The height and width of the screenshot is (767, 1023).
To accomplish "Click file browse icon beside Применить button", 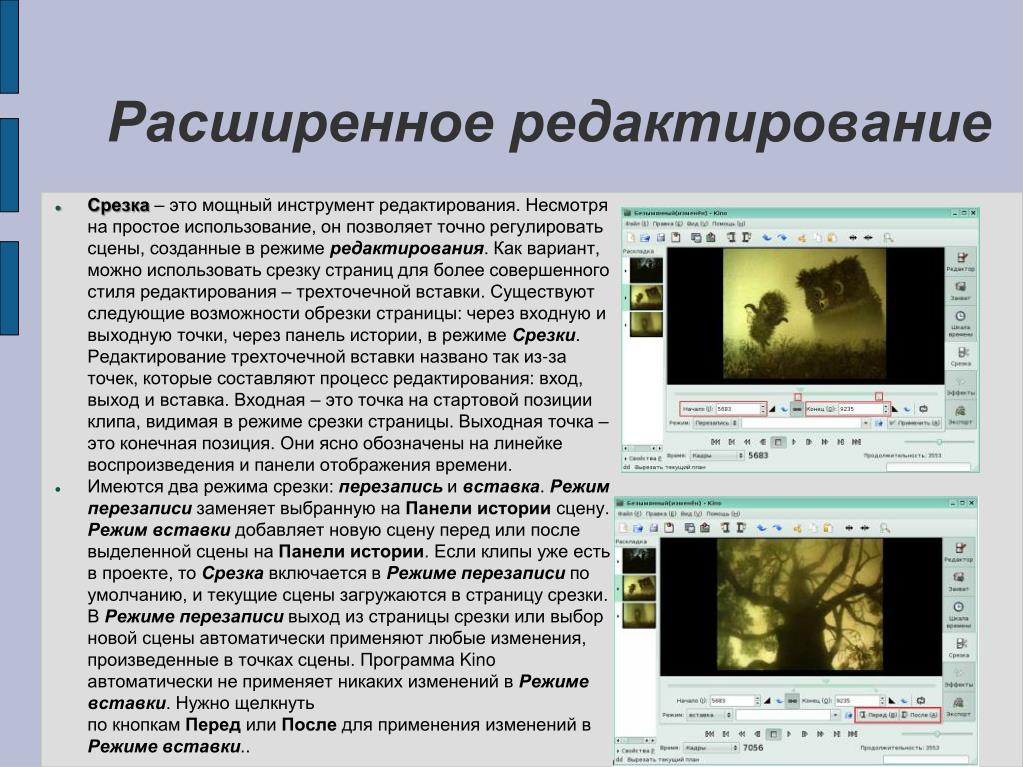I will [x=879, y=423].
